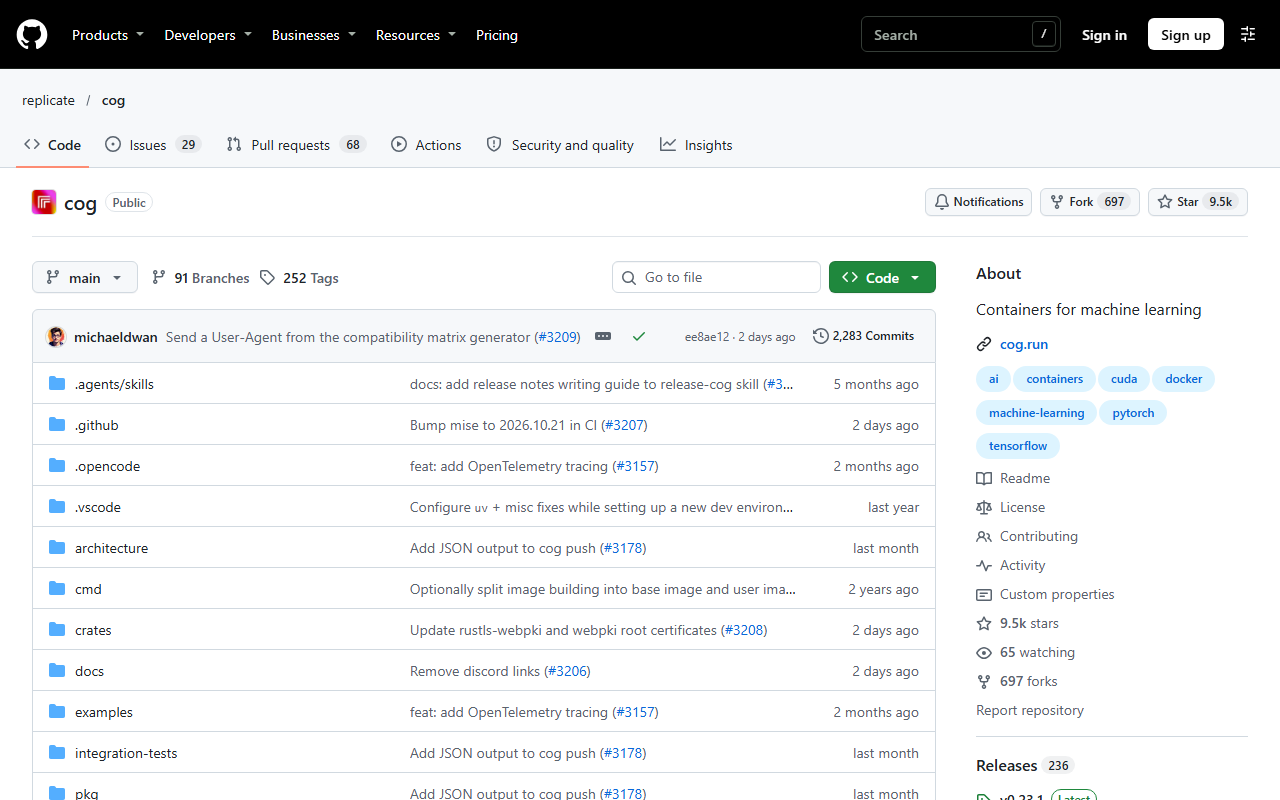The height and width of the screenshot is (800, 1280).
Task: Click the green commit status checkmark
Action: 639,336
